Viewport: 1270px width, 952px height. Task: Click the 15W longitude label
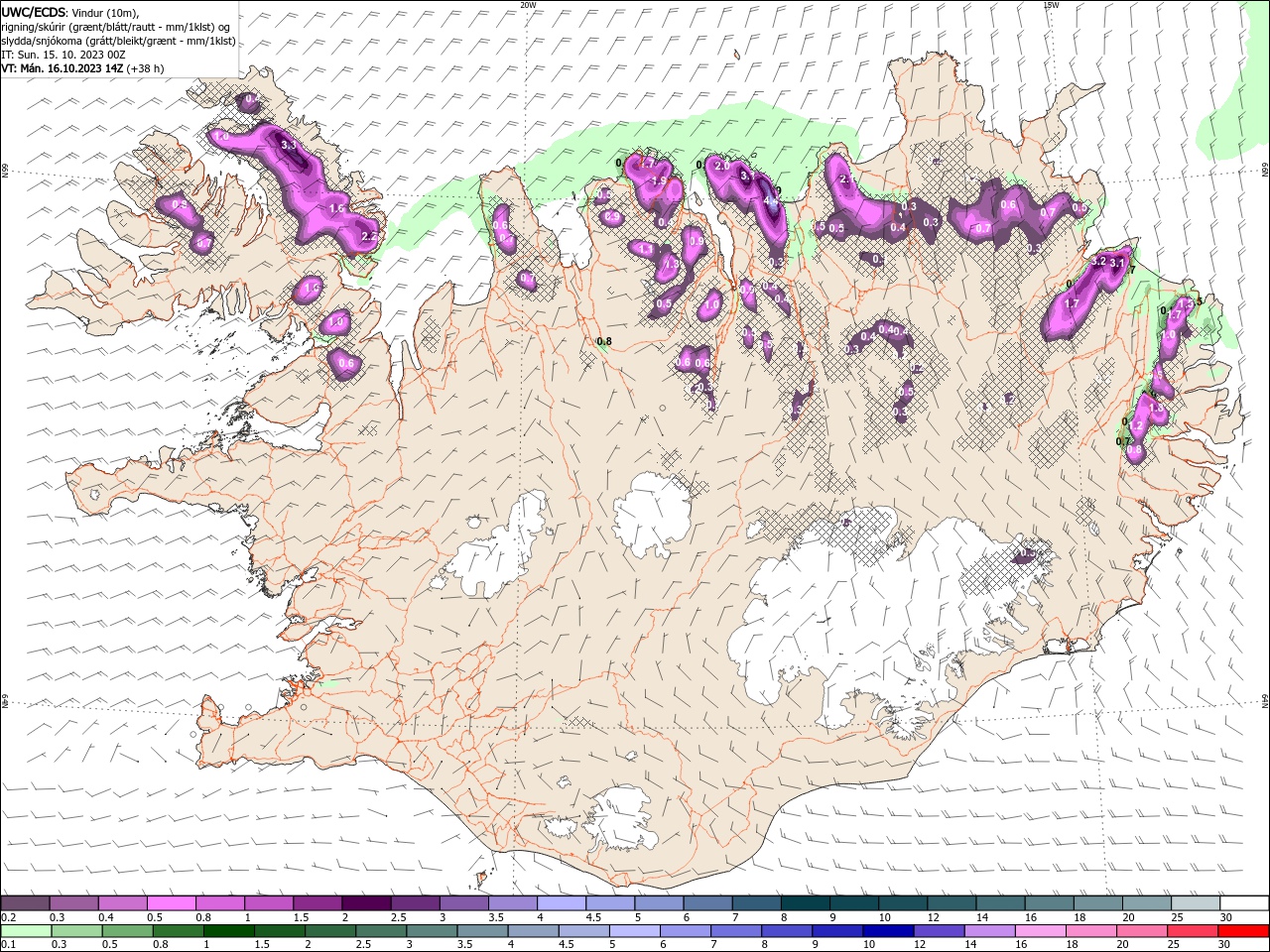pos(1051,5)
